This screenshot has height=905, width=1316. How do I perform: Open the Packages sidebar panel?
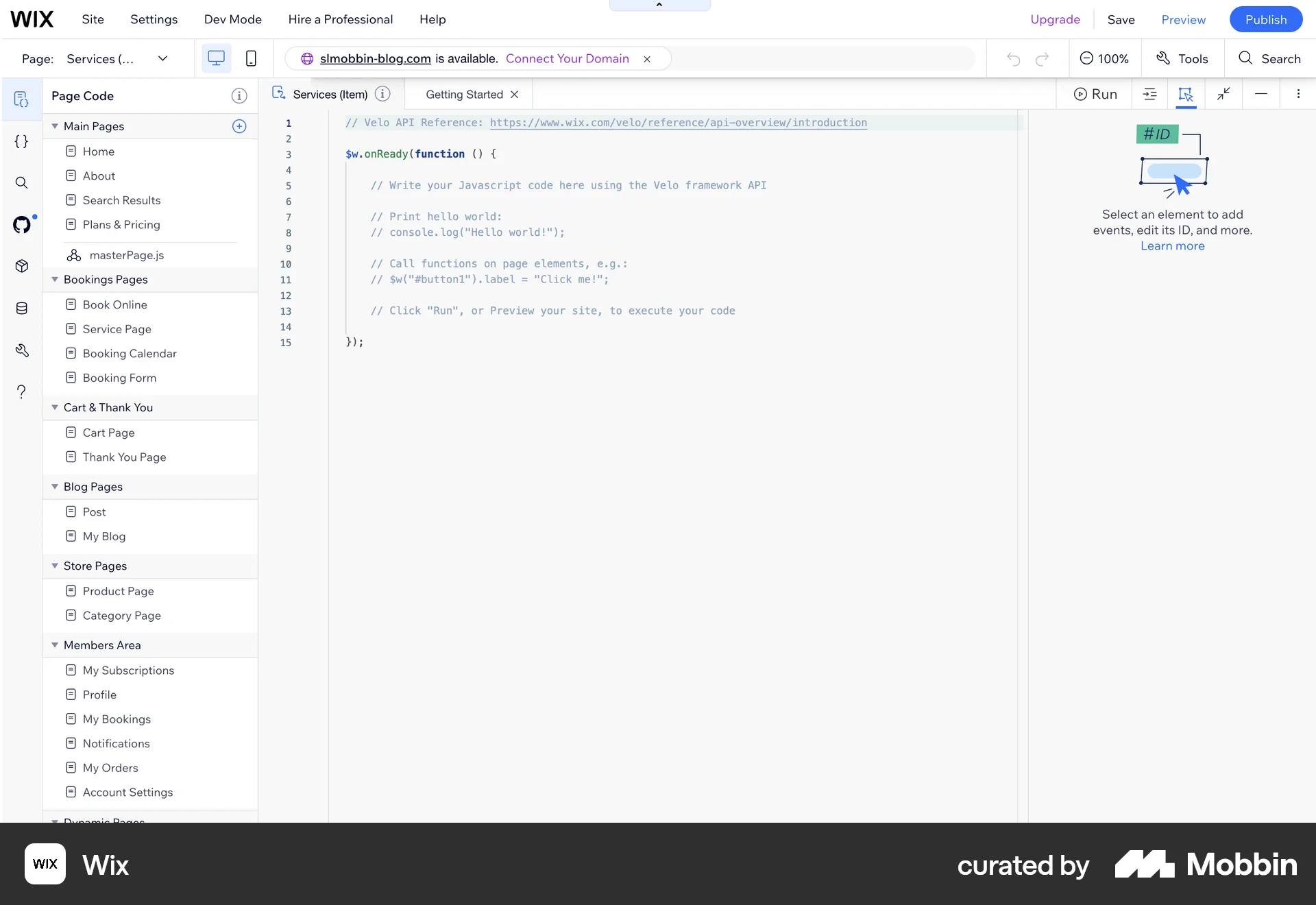pyautogui.click(x=21, y=266)
